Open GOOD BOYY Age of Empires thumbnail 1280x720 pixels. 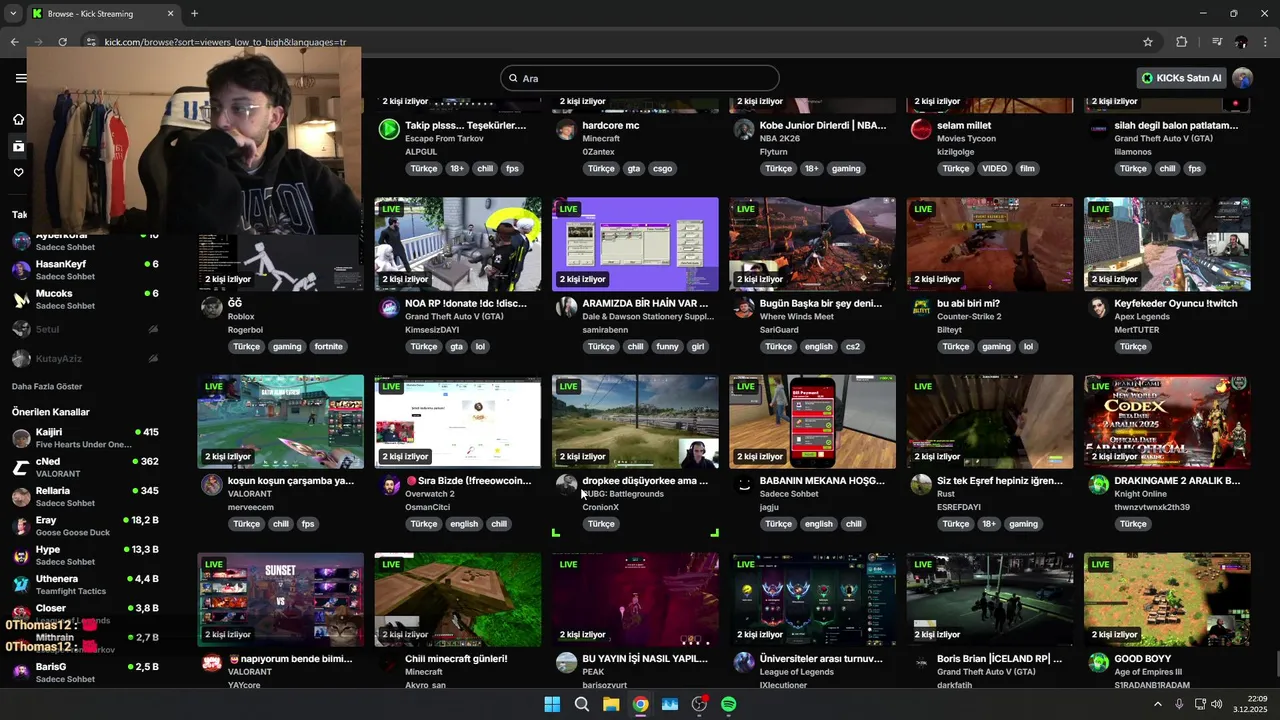1167,599
